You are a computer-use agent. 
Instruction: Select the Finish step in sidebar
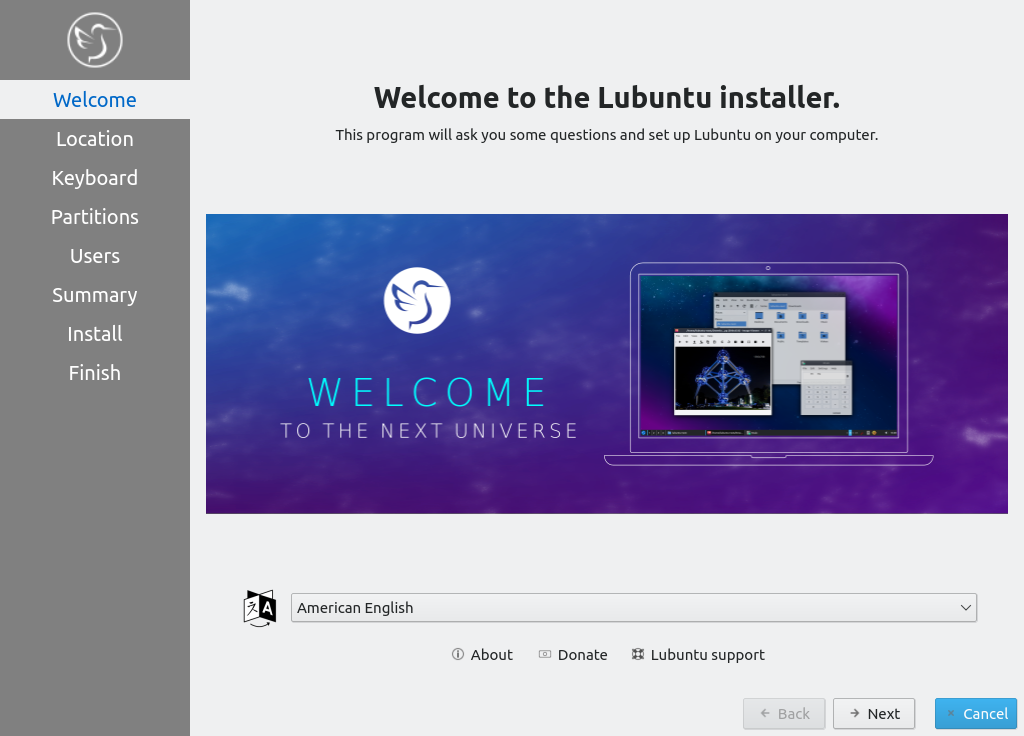pyautogui.click(x=95, y=373)
